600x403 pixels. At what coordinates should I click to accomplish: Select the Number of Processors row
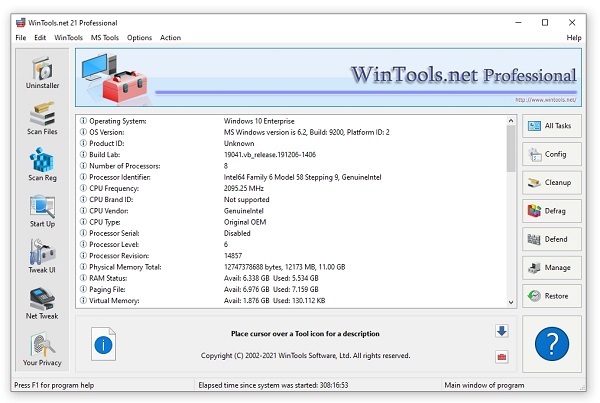tap(291, 166)
